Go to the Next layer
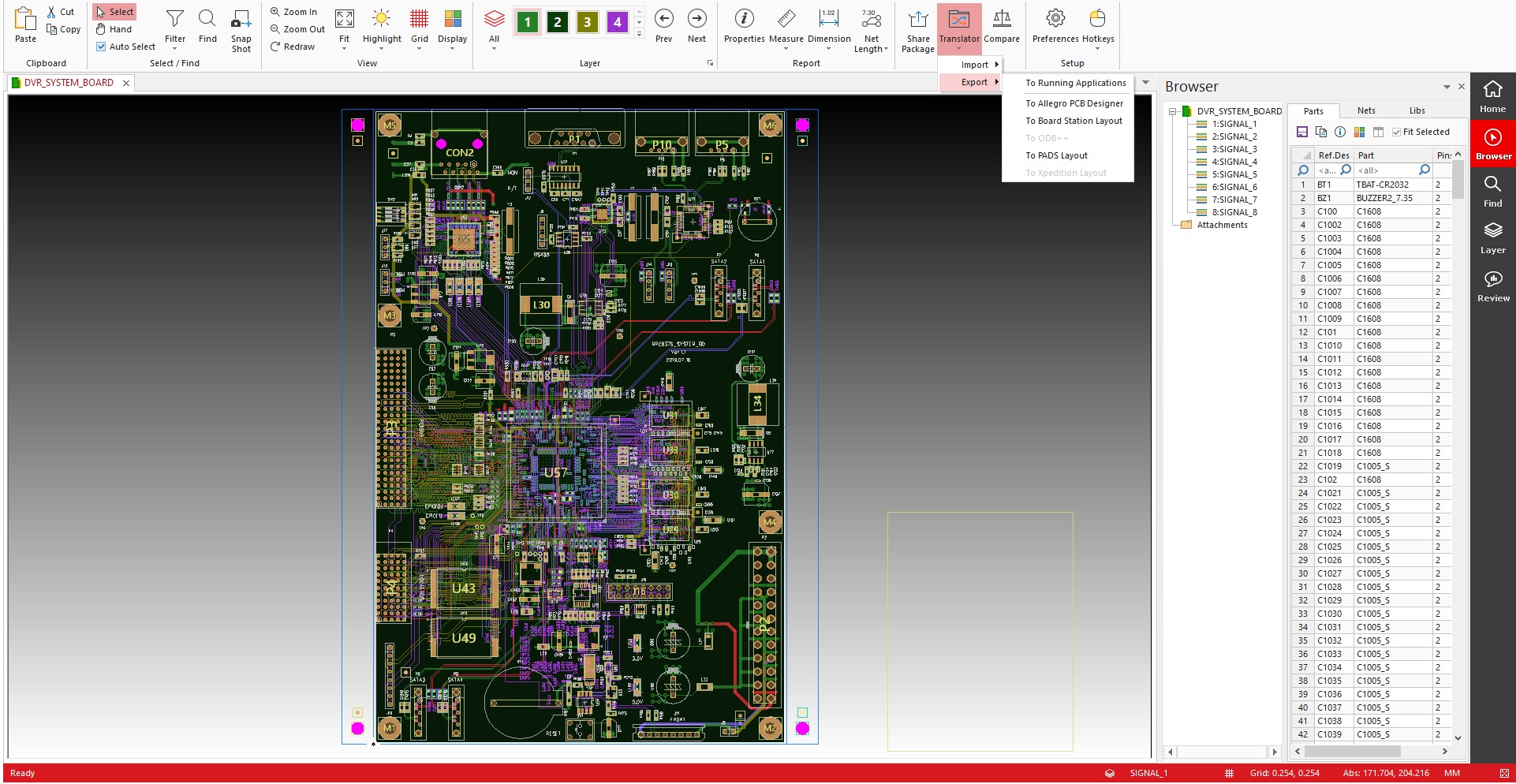Viewport: 1516px width, 784px height. (x=697, y=25)
